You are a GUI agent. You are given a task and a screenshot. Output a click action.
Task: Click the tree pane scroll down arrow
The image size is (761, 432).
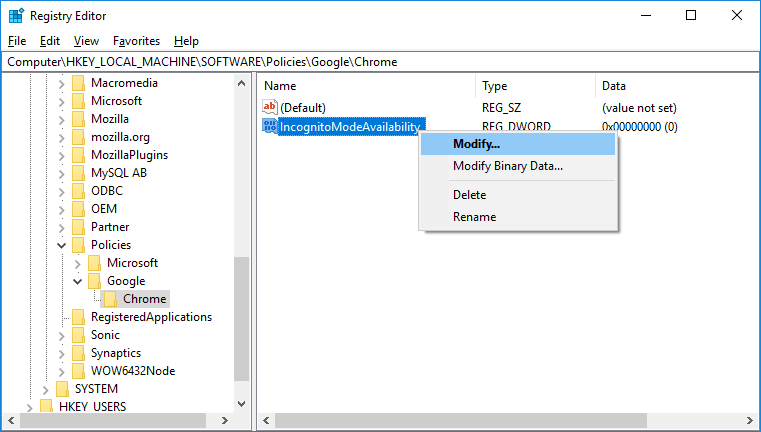click(x=241, y=404)
